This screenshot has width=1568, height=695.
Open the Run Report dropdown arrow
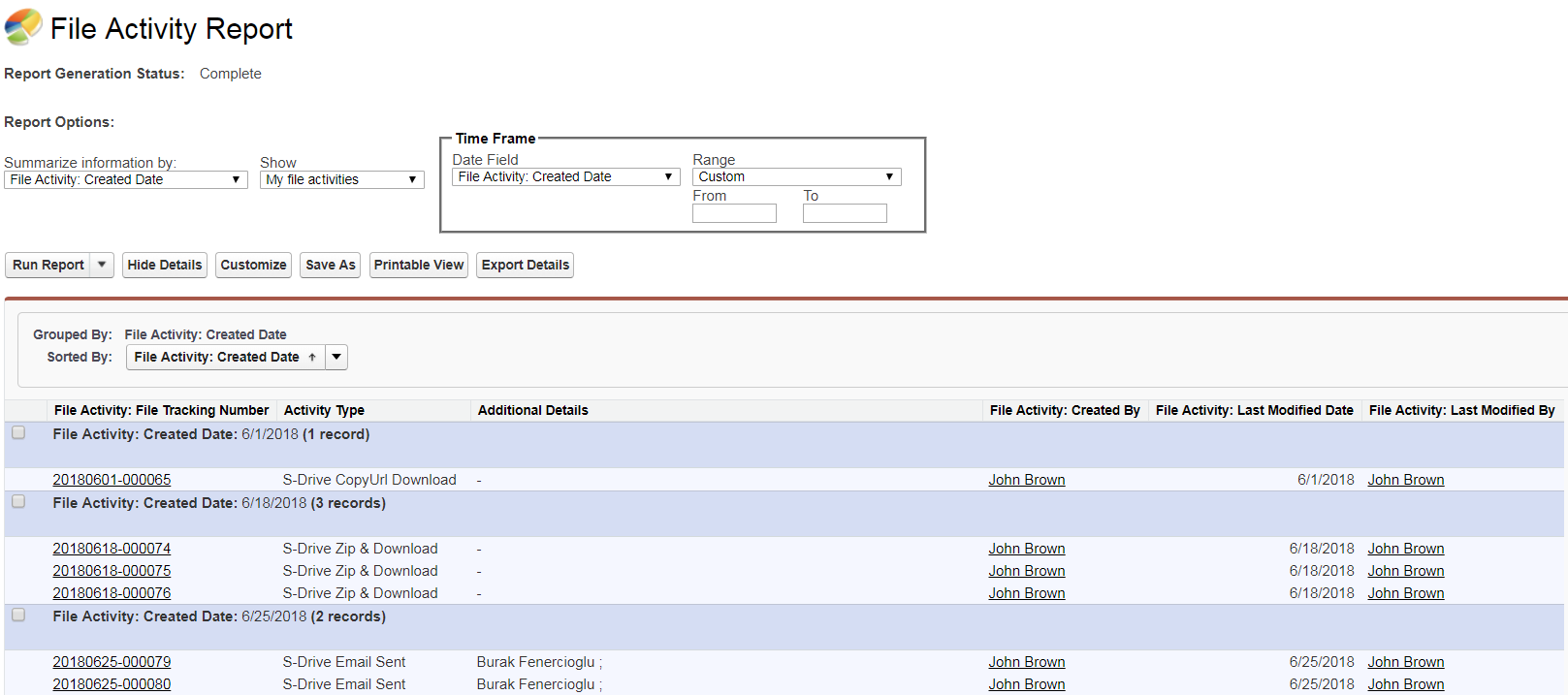(x=102, y=265)
